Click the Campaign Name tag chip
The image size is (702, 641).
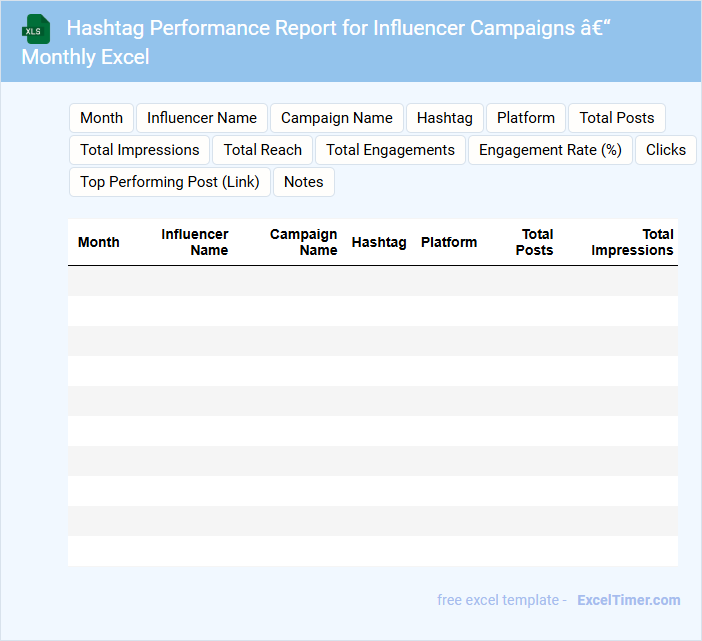[x=337, y=118]
